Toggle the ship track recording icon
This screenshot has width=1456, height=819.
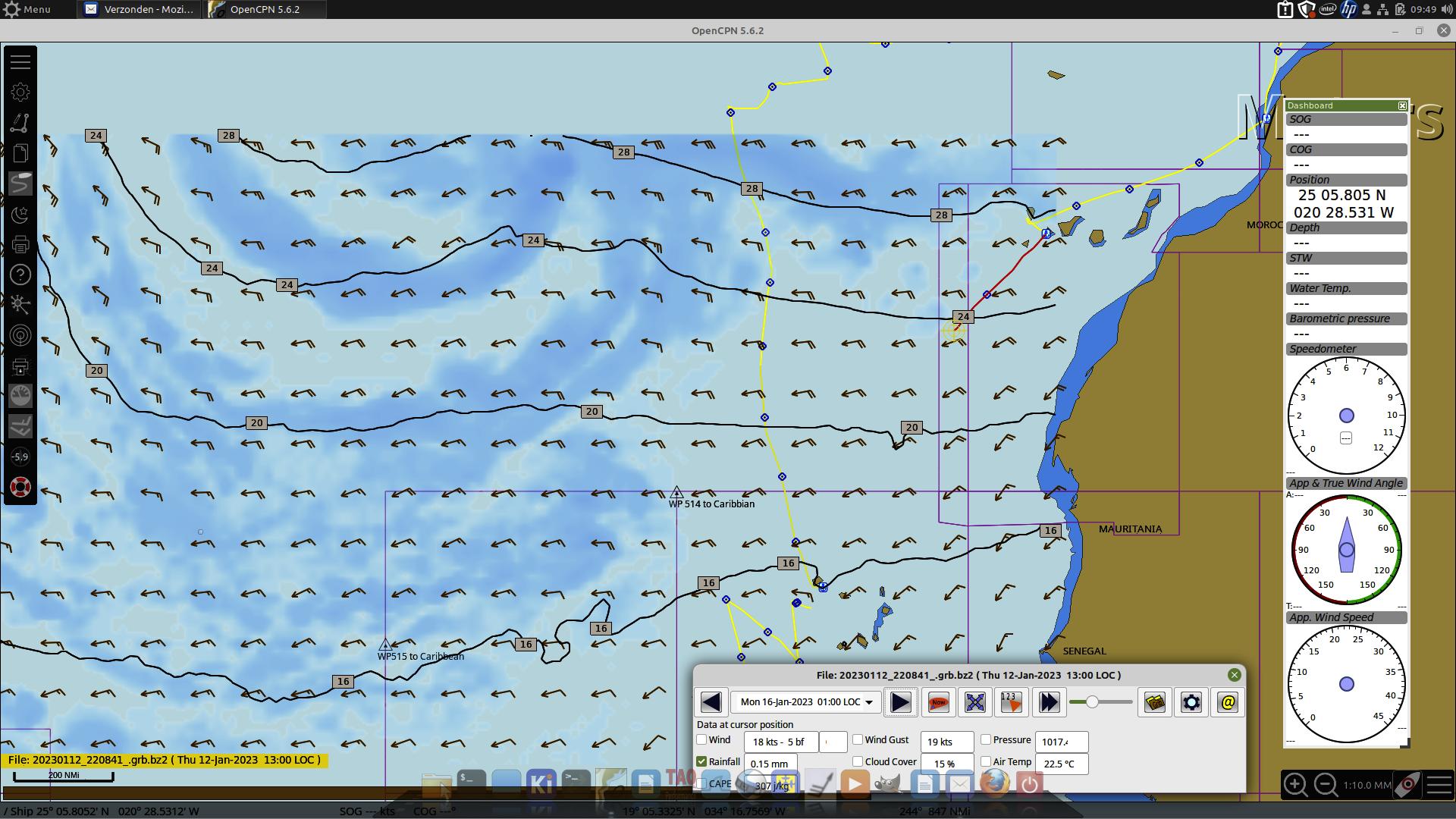click(x=20, y=184)
